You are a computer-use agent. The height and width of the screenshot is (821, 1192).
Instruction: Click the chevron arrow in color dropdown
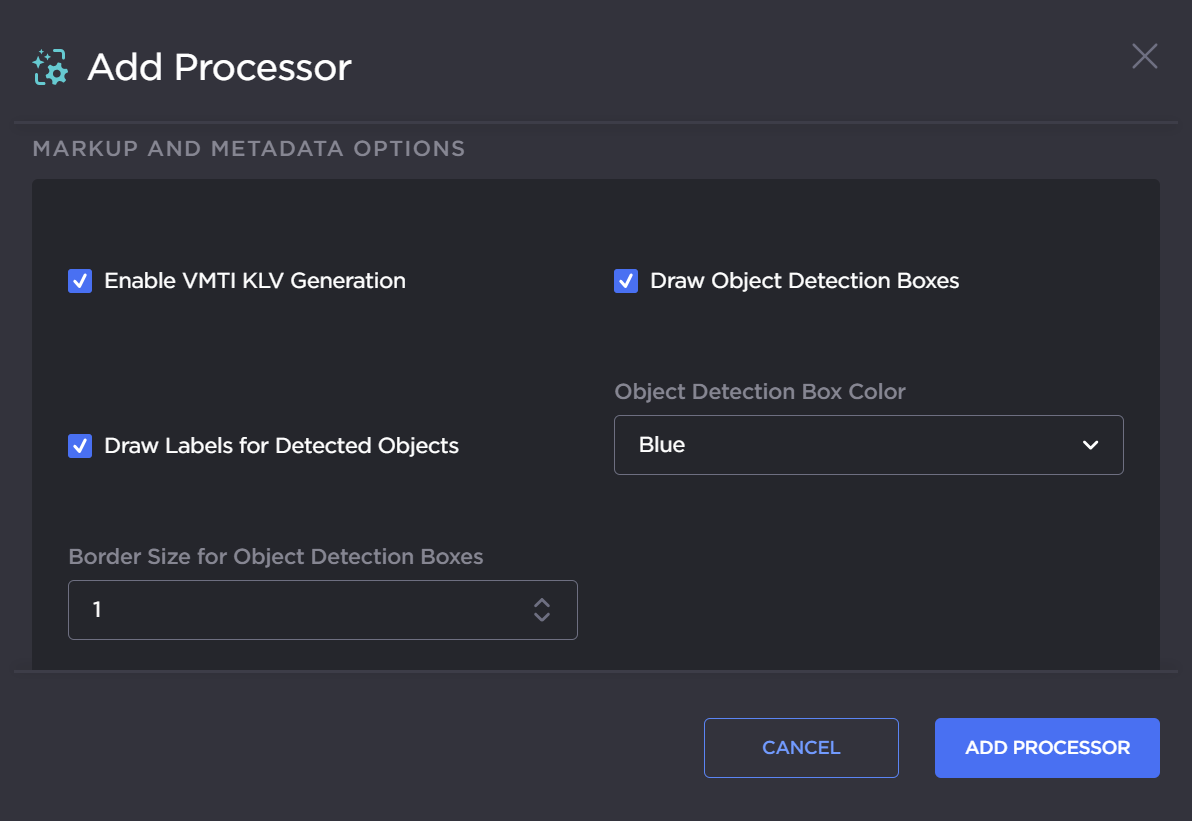(x=1090, y=445)
